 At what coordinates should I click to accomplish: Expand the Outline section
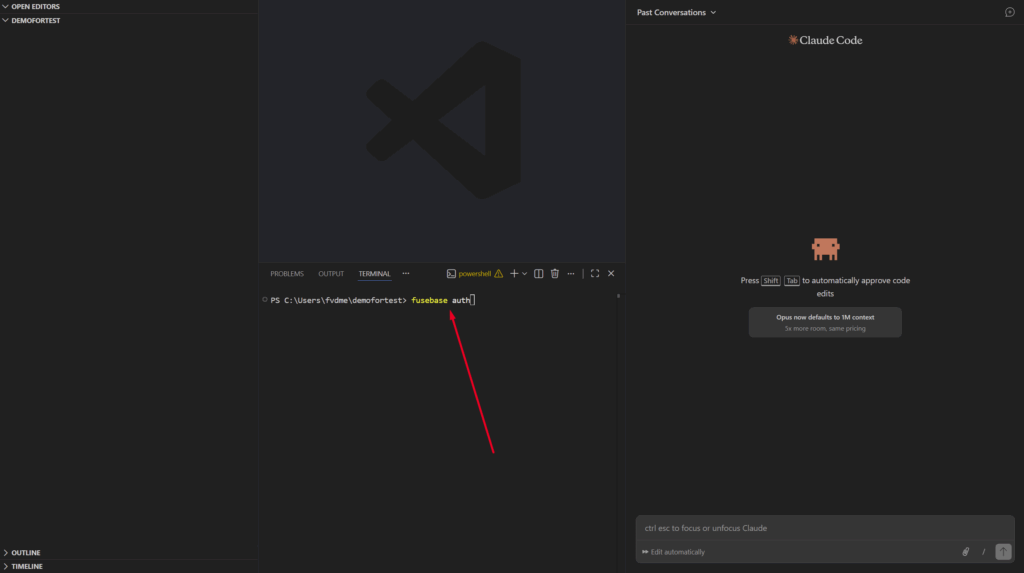[x=26, y=552]
